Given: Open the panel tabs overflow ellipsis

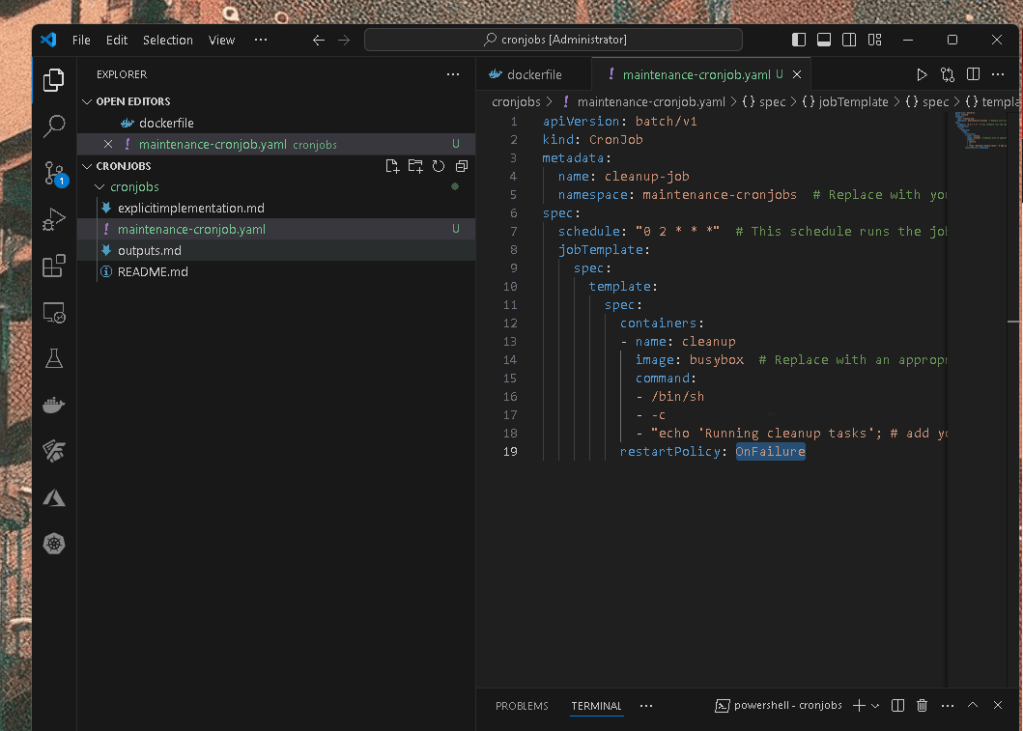Looking at the screenshot, I should [646, 706].
